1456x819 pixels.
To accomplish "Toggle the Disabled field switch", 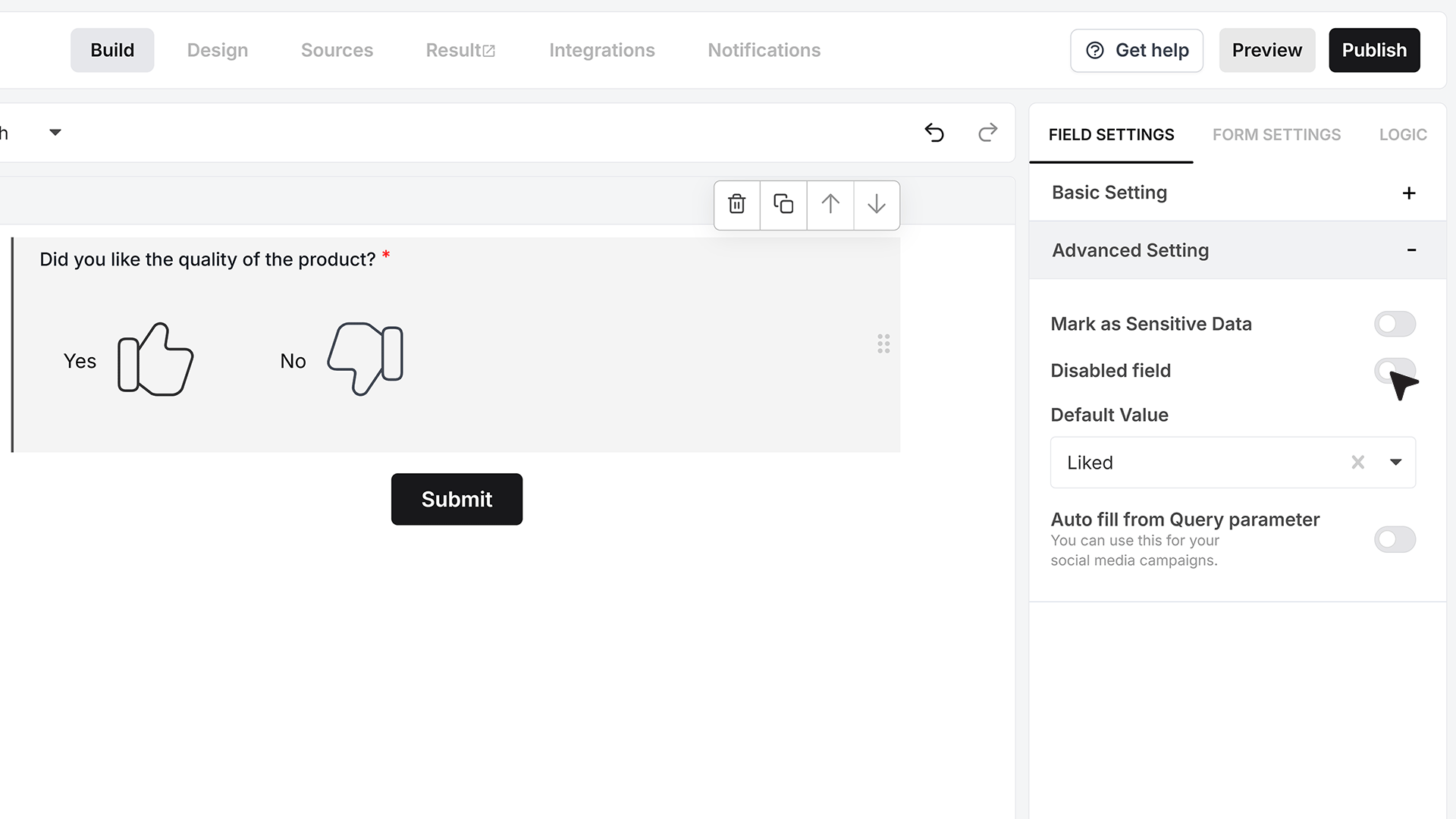I will [x=1395, y=371].
